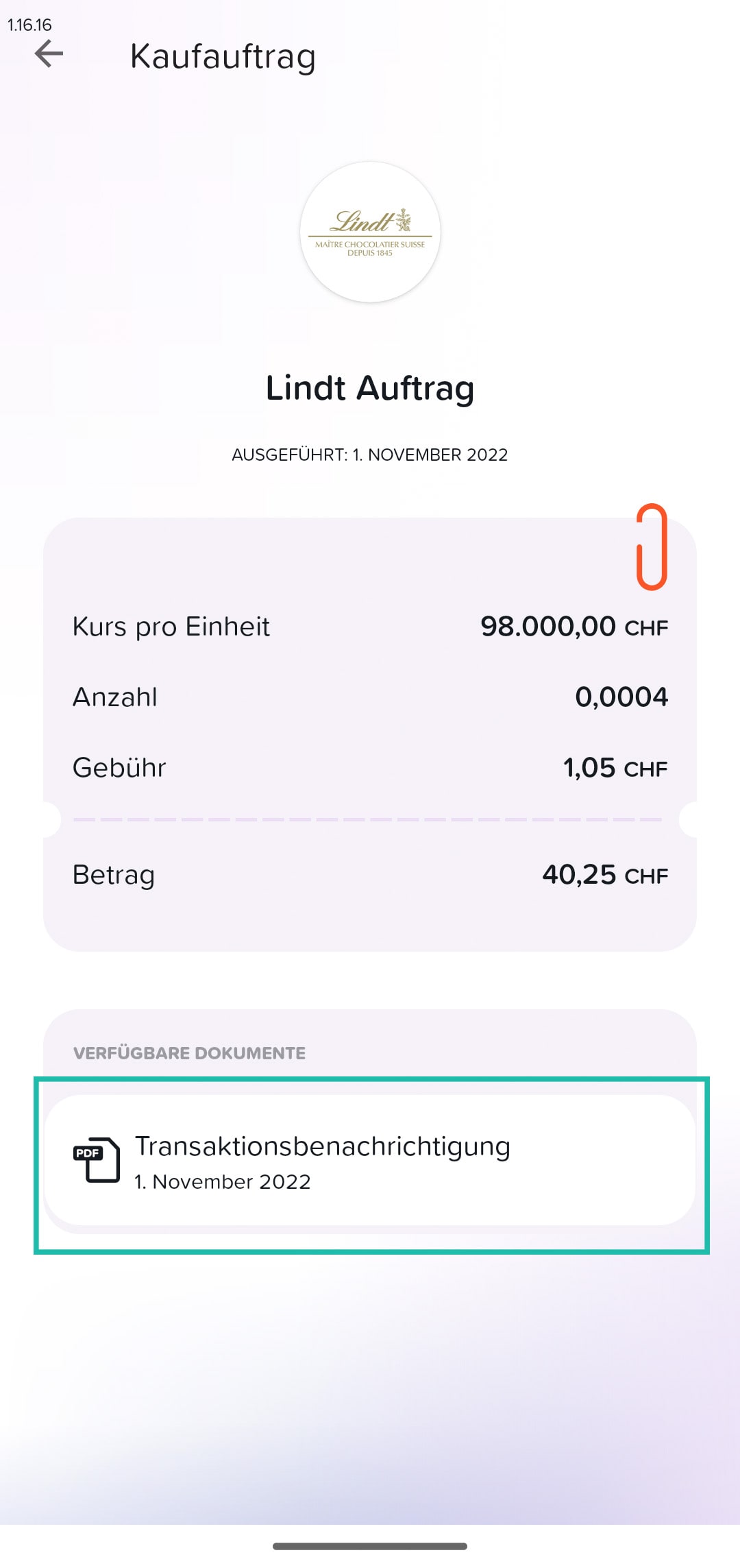The image size is (740, 1568).
Task: Tap the 0,0004 quantity value
Action: point(621,697)
